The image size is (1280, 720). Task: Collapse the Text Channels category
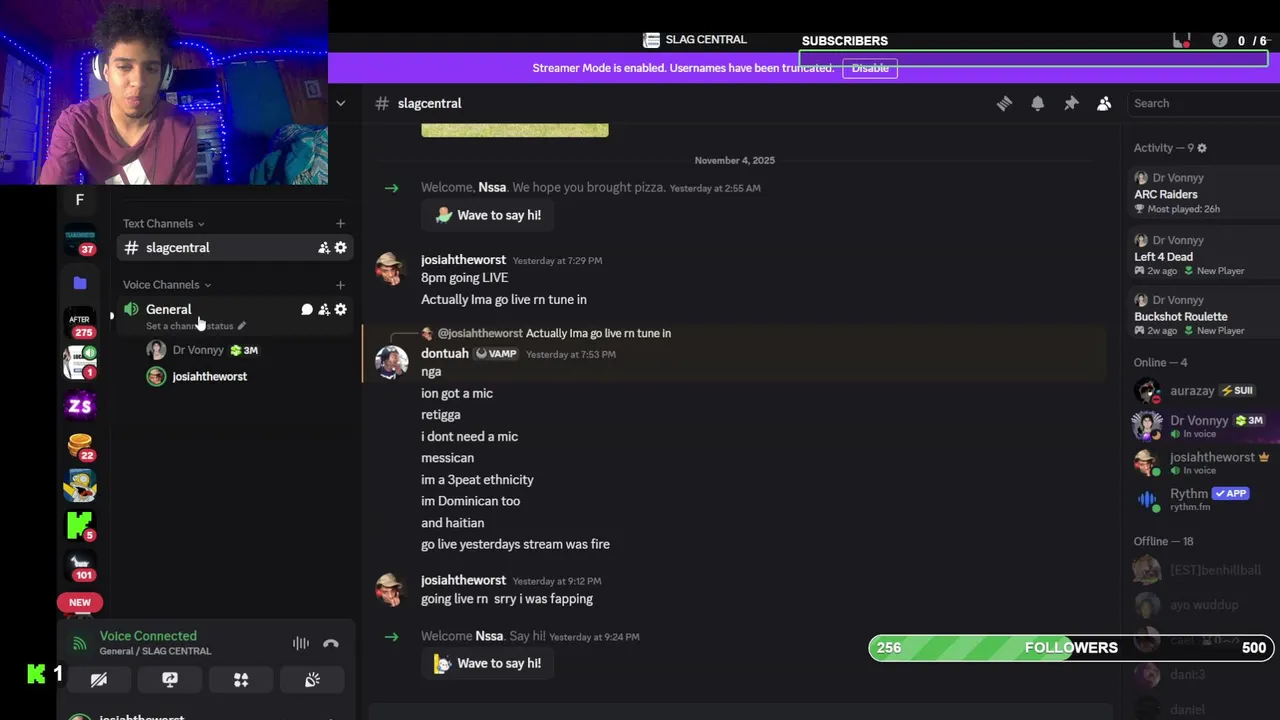click(x=163, y=224)
